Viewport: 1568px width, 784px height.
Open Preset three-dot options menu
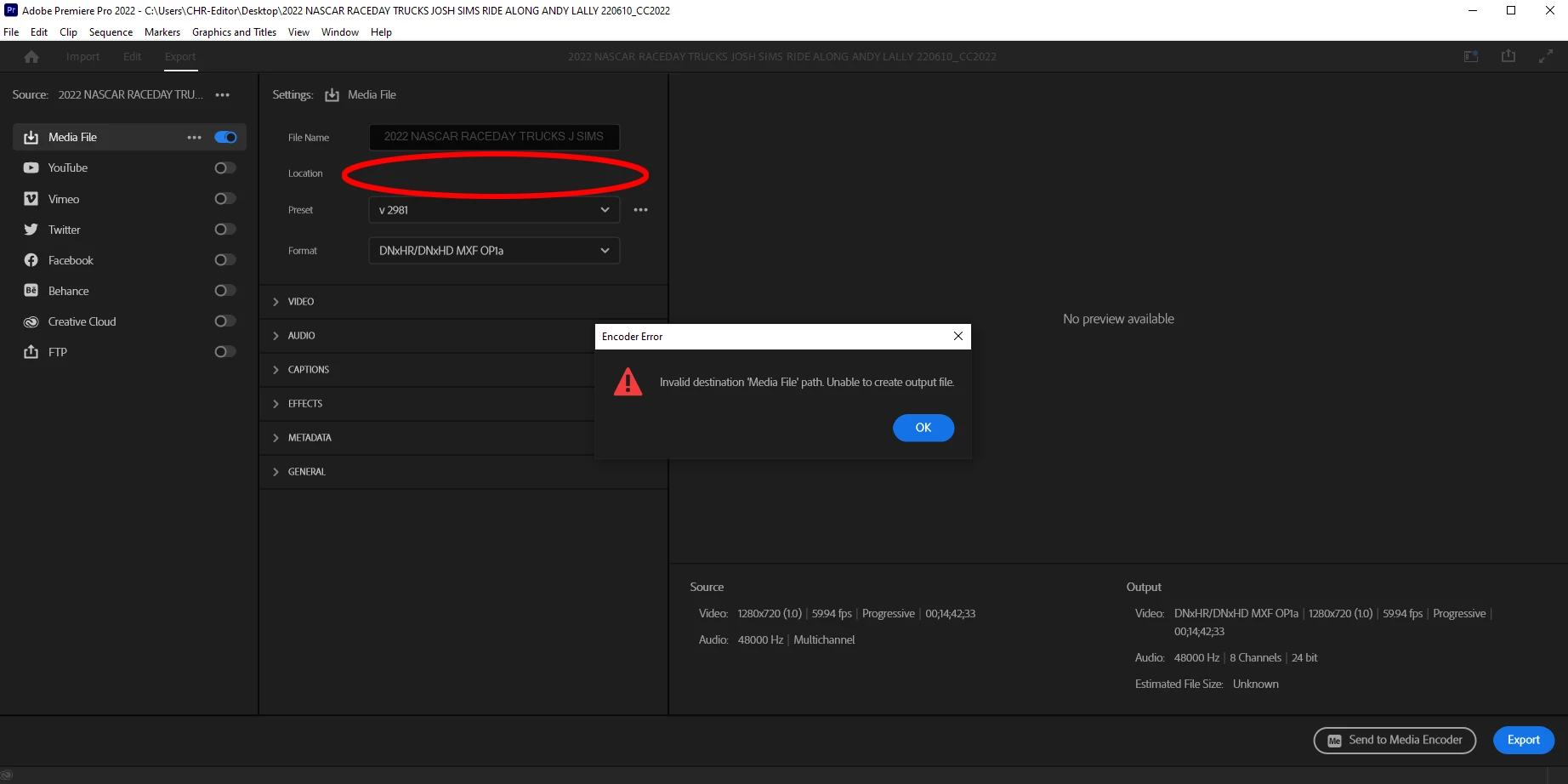641,209
